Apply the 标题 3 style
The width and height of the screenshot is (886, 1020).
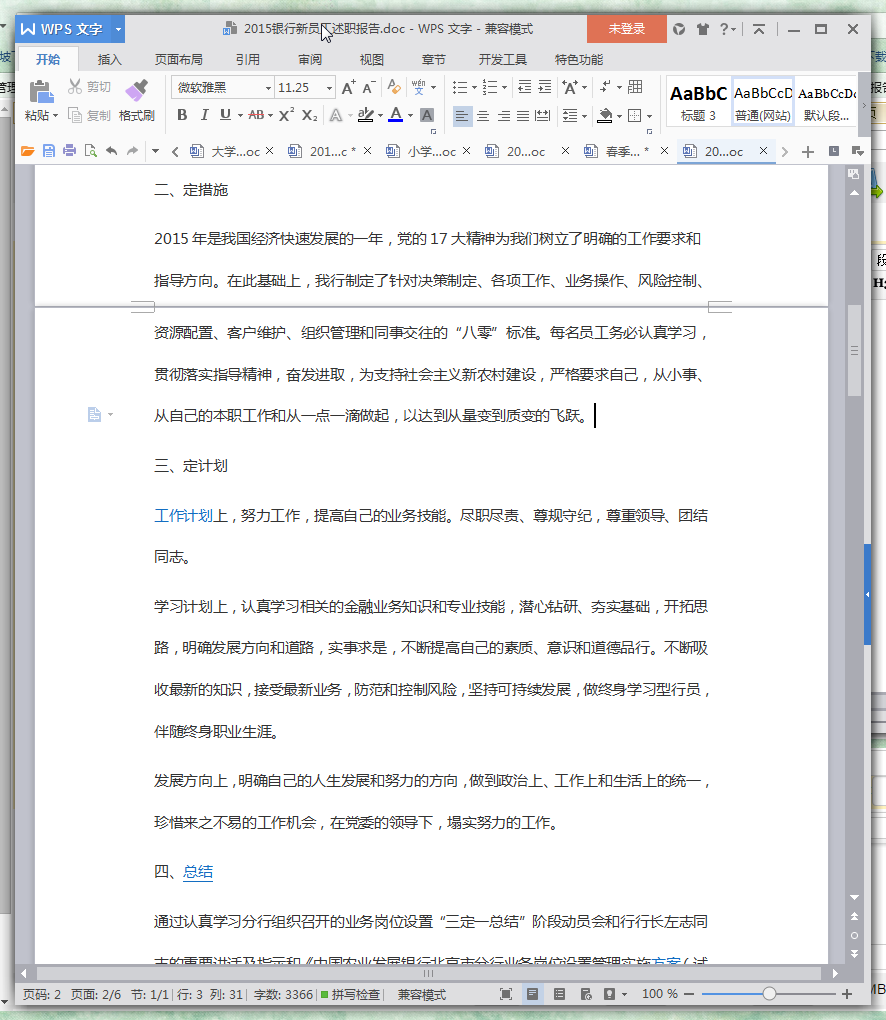tap(697, 101)
